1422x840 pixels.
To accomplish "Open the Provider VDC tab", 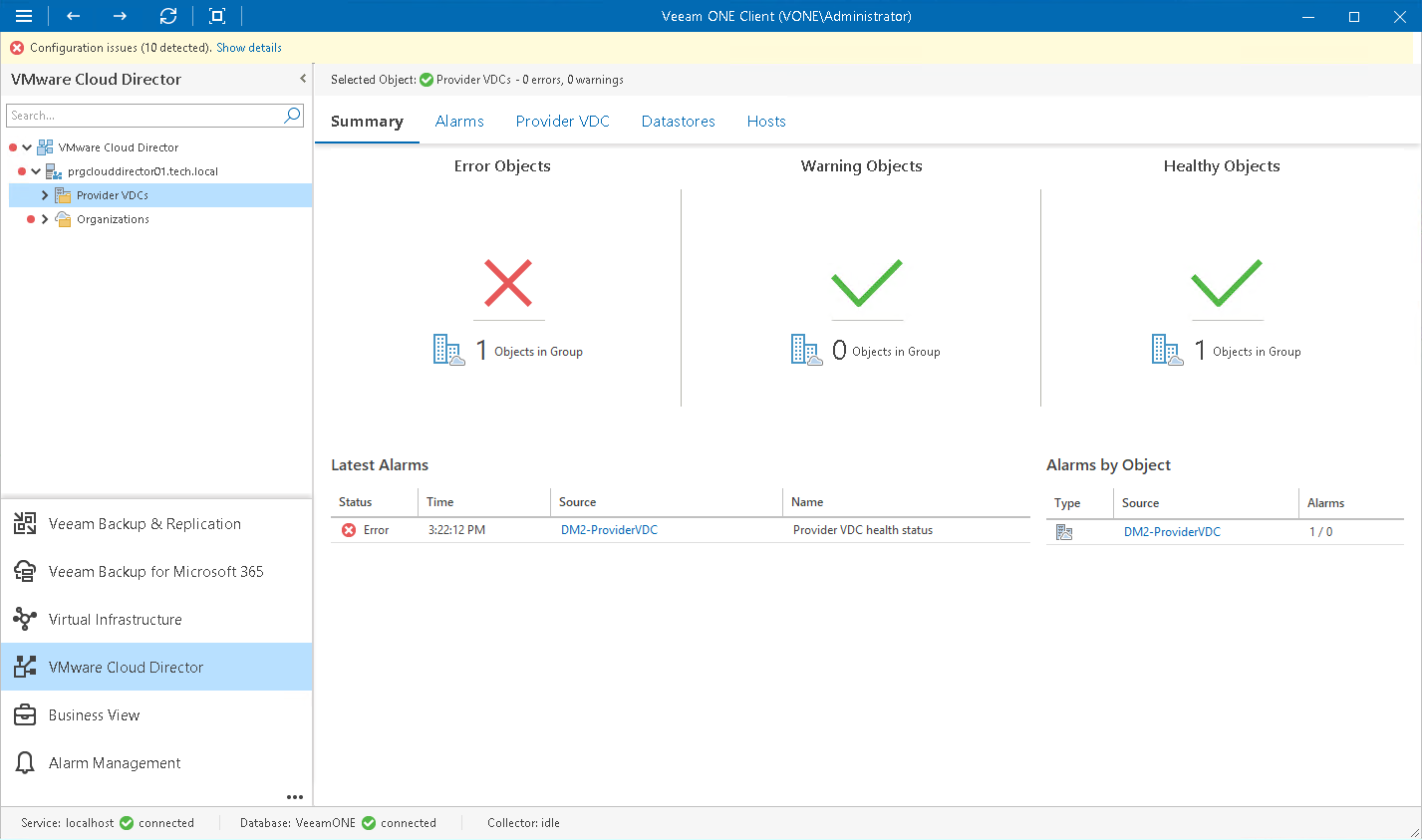I will click(563, 122).
